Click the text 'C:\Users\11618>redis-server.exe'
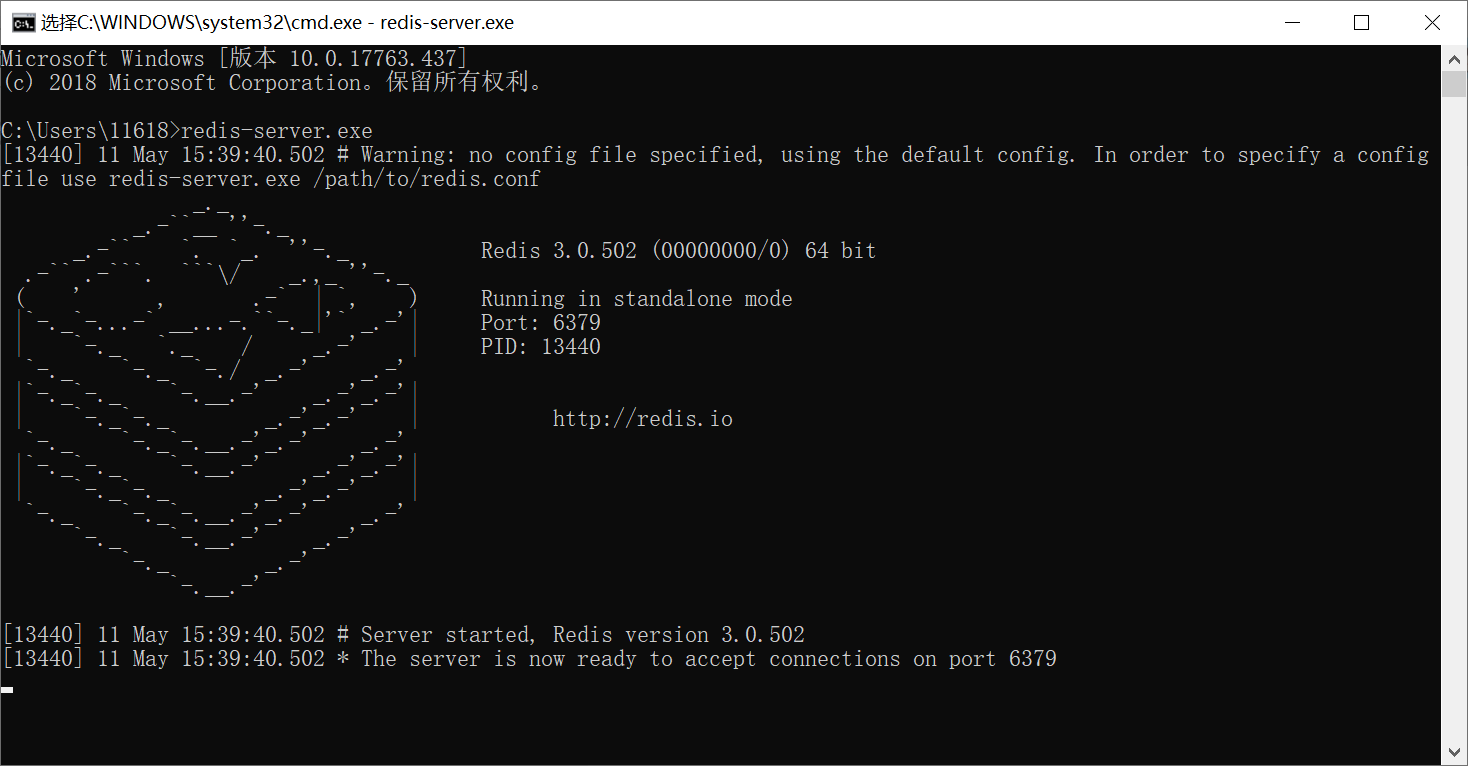Viewport: 1468px width, 766px height. click(x=187, y=131)
